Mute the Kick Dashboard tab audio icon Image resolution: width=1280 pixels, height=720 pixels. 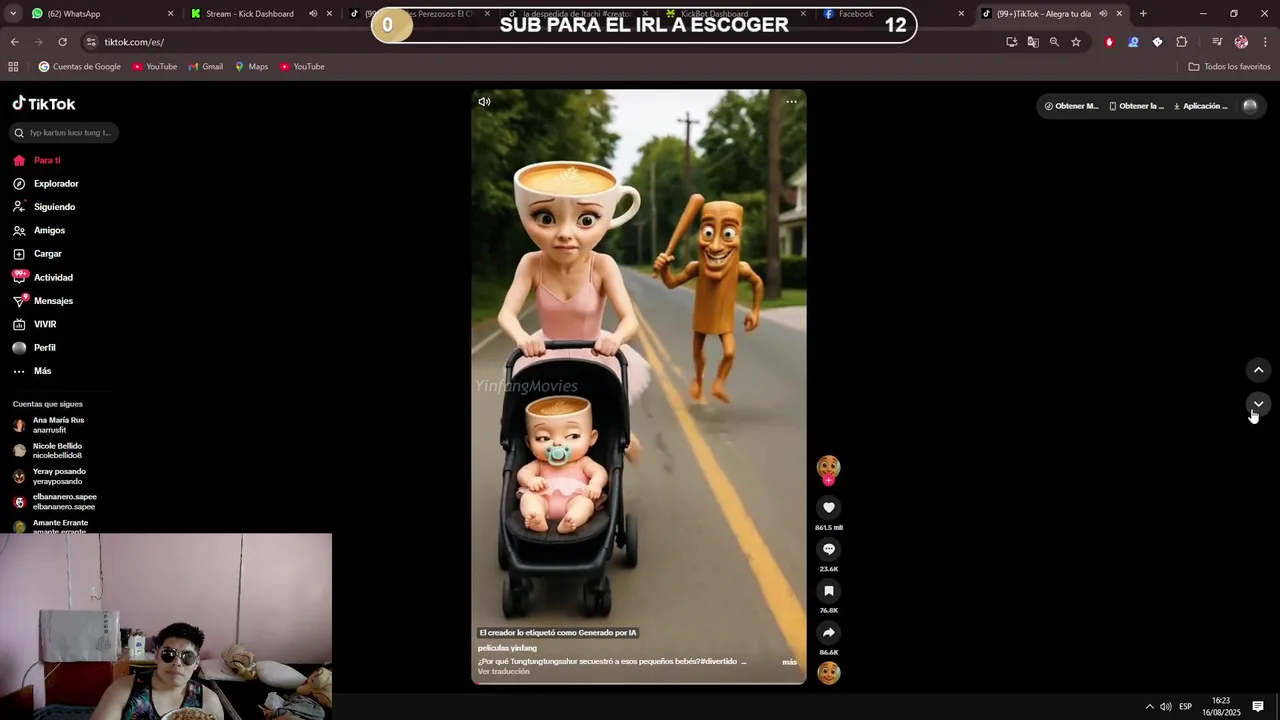[313, 14]
